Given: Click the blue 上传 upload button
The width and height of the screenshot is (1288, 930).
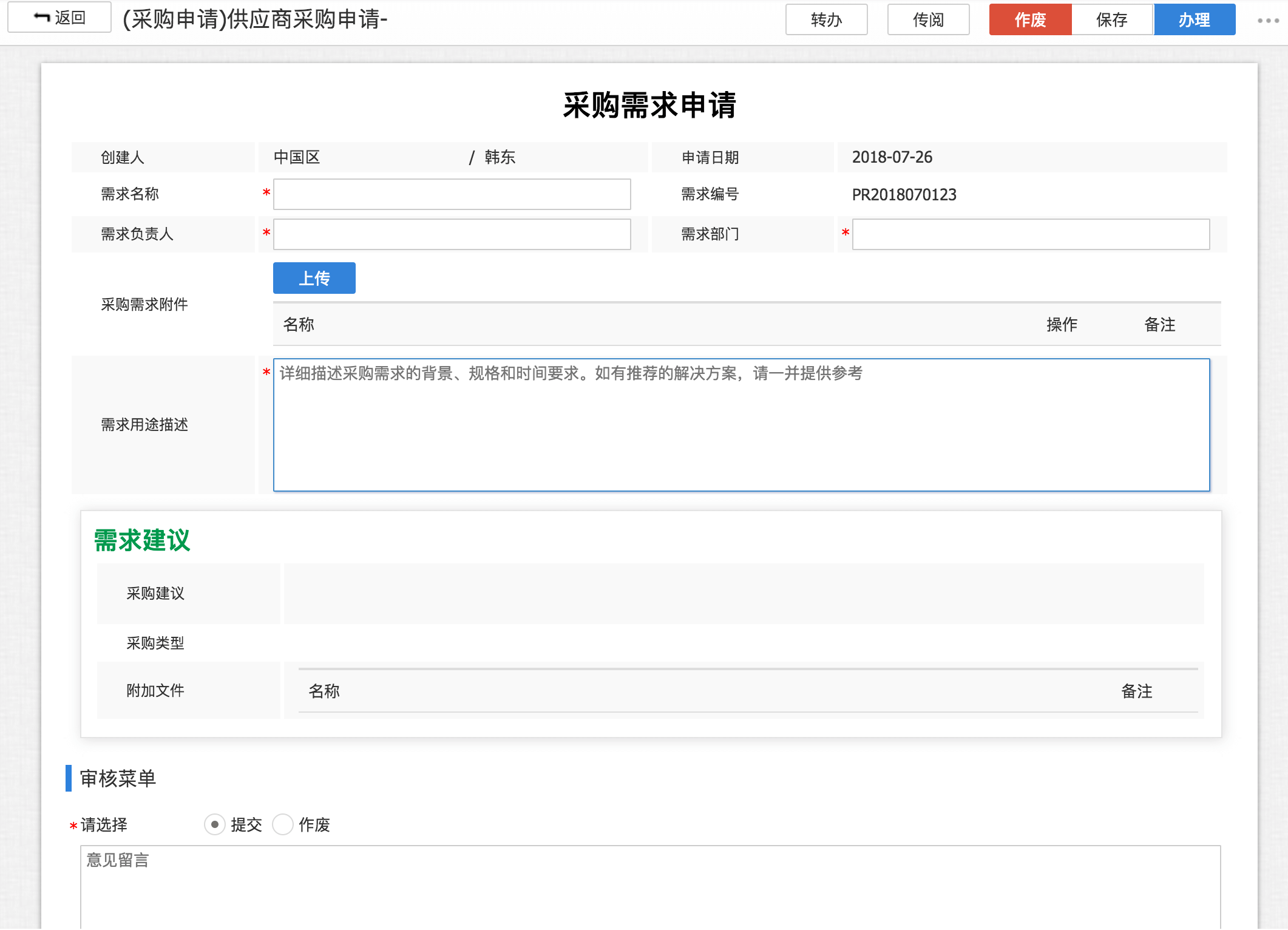Looking at the screenshot, I should (314, 278).
